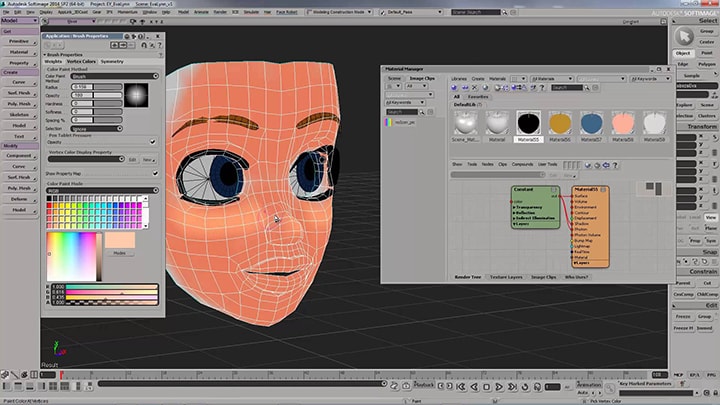The width and height of the screenshot is (720, 405).
Task: Open the All Materials filter dropdown
Action: coord(551,79)
